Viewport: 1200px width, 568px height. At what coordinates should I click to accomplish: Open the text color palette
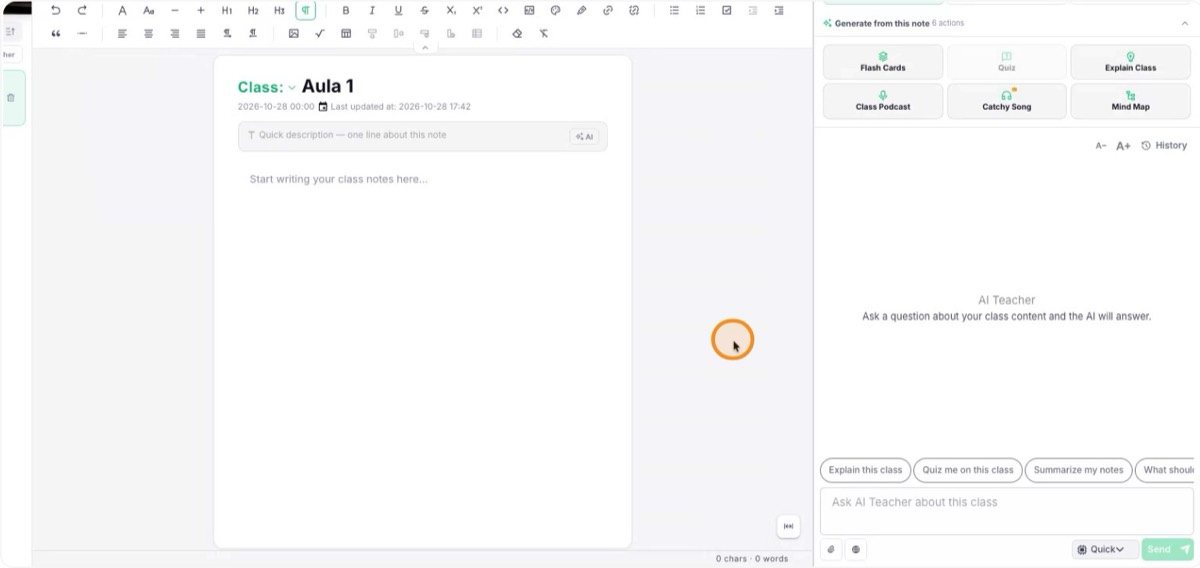555,10
